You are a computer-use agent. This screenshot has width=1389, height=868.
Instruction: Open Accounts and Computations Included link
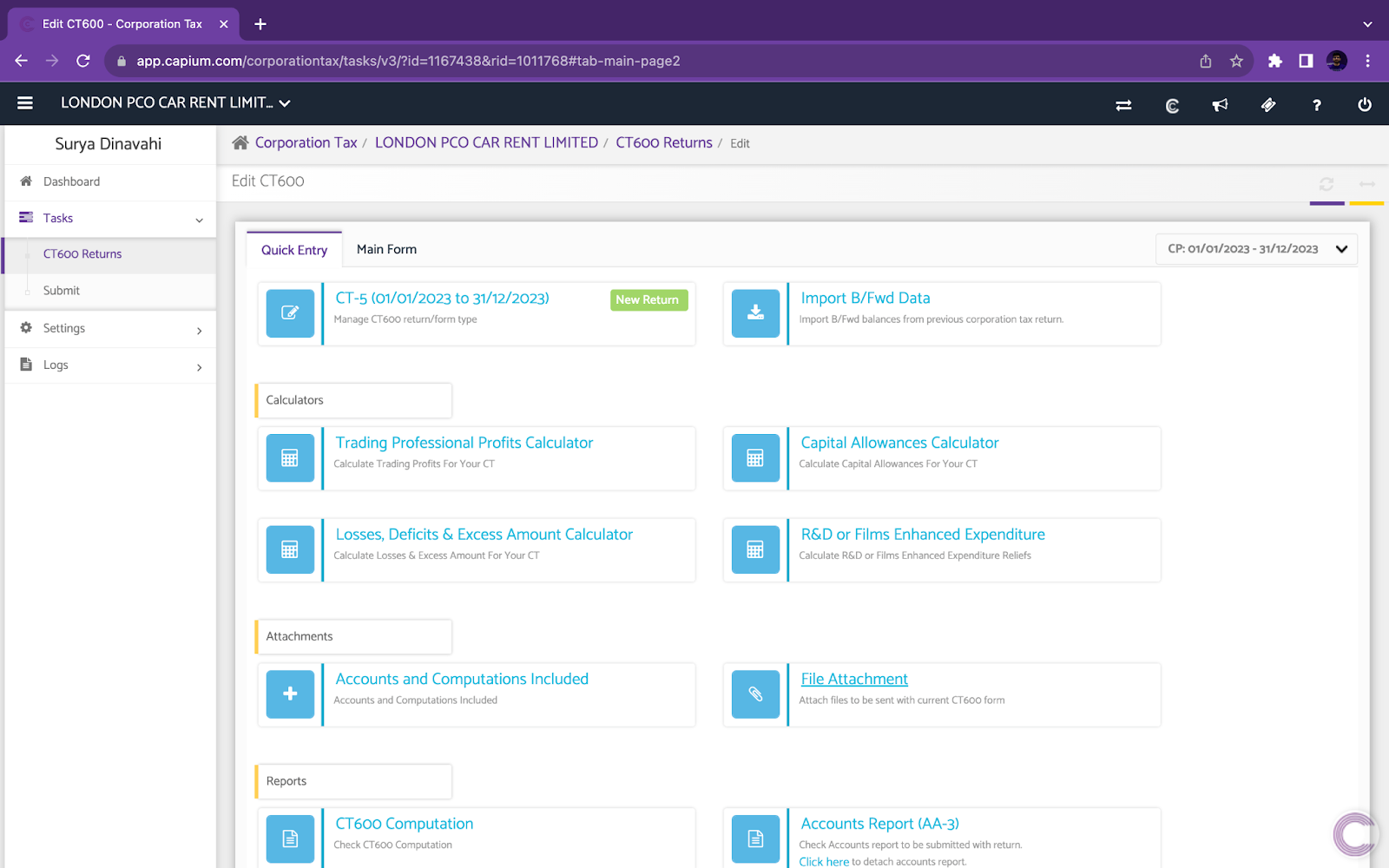pyautogui.click(x=462, y=680)
